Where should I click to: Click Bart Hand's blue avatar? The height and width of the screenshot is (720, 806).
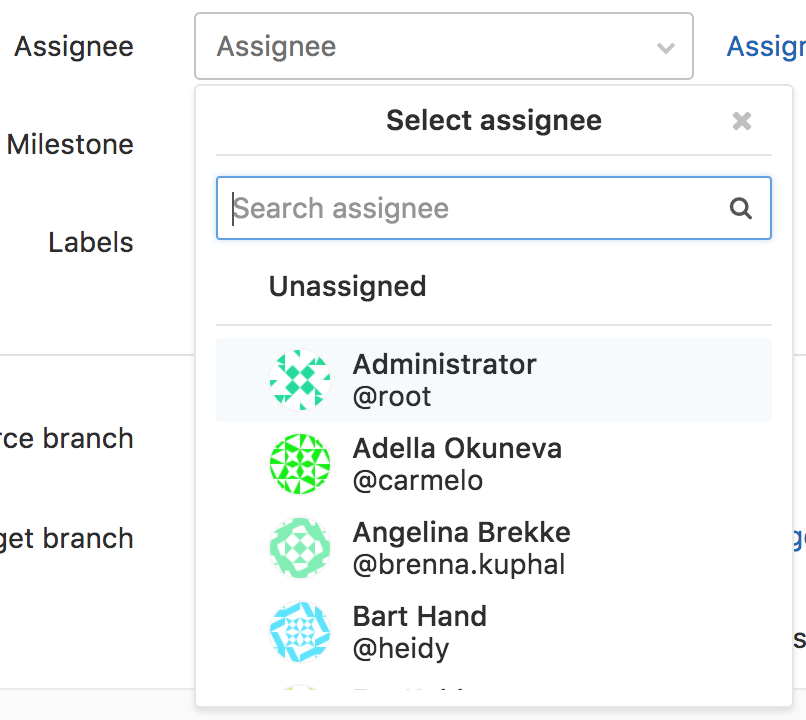[300, 632]
